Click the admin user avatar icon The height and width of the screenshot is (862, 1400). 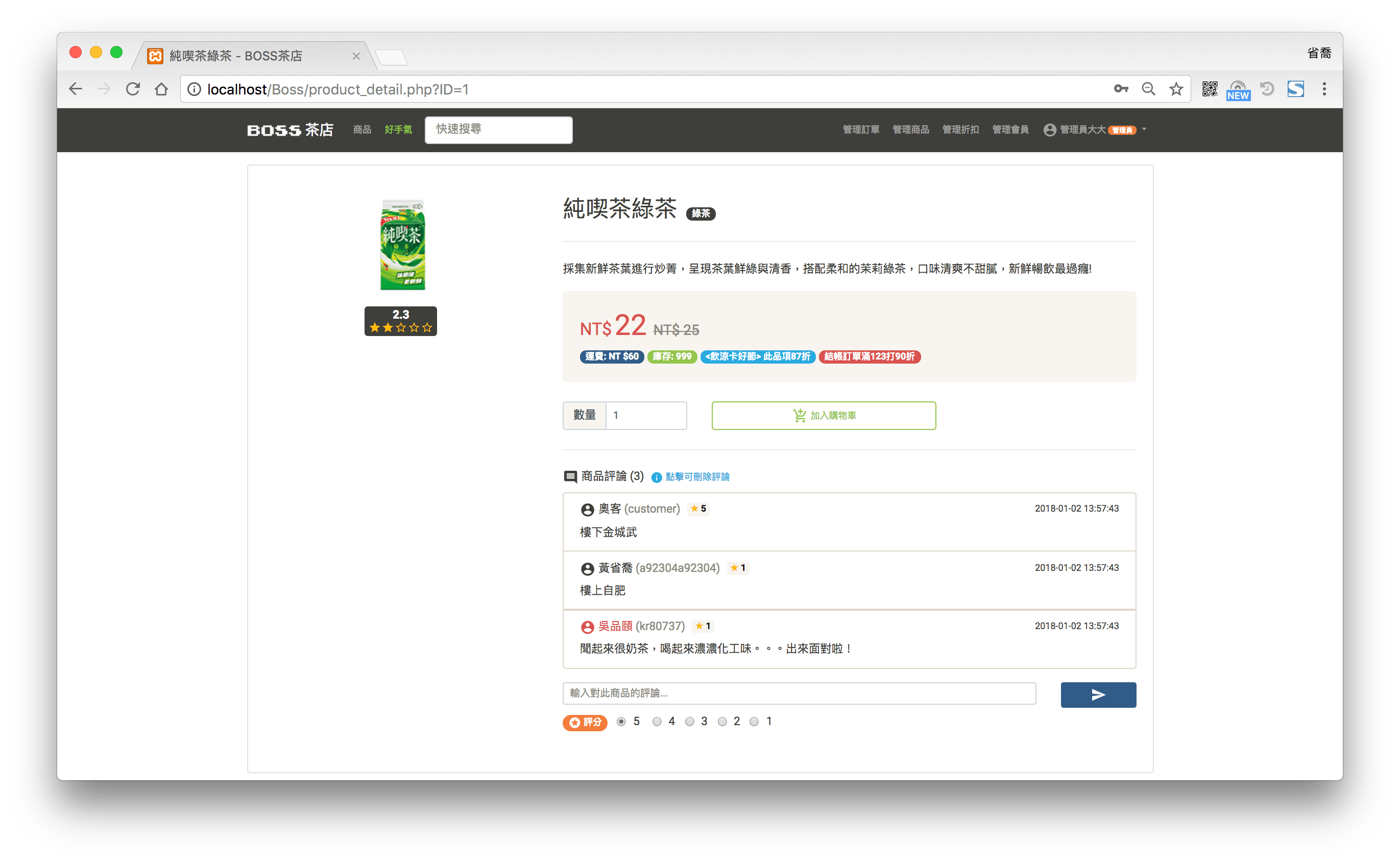[1049, 130]
